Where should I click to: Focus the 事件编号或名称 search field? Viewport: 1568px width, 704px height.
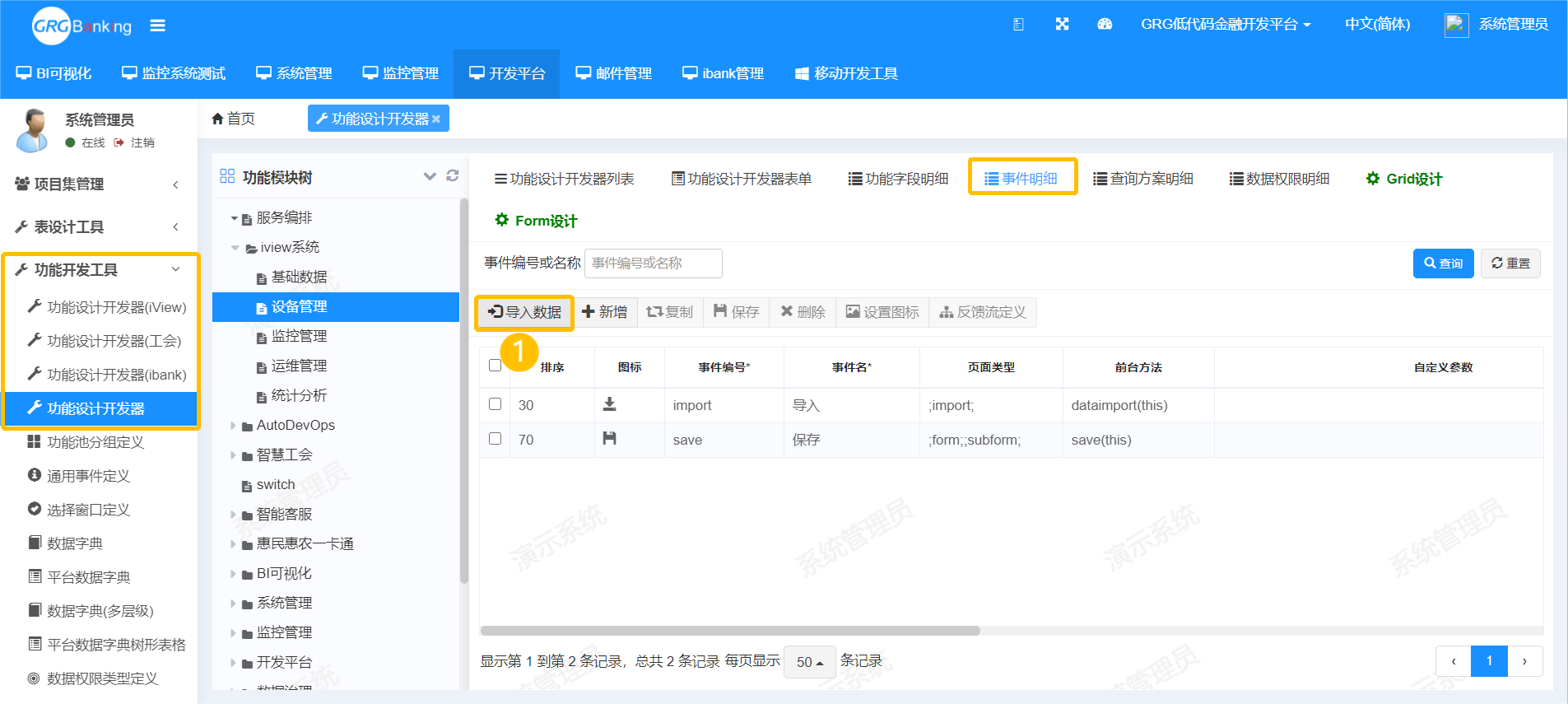[x=654, y=263]
